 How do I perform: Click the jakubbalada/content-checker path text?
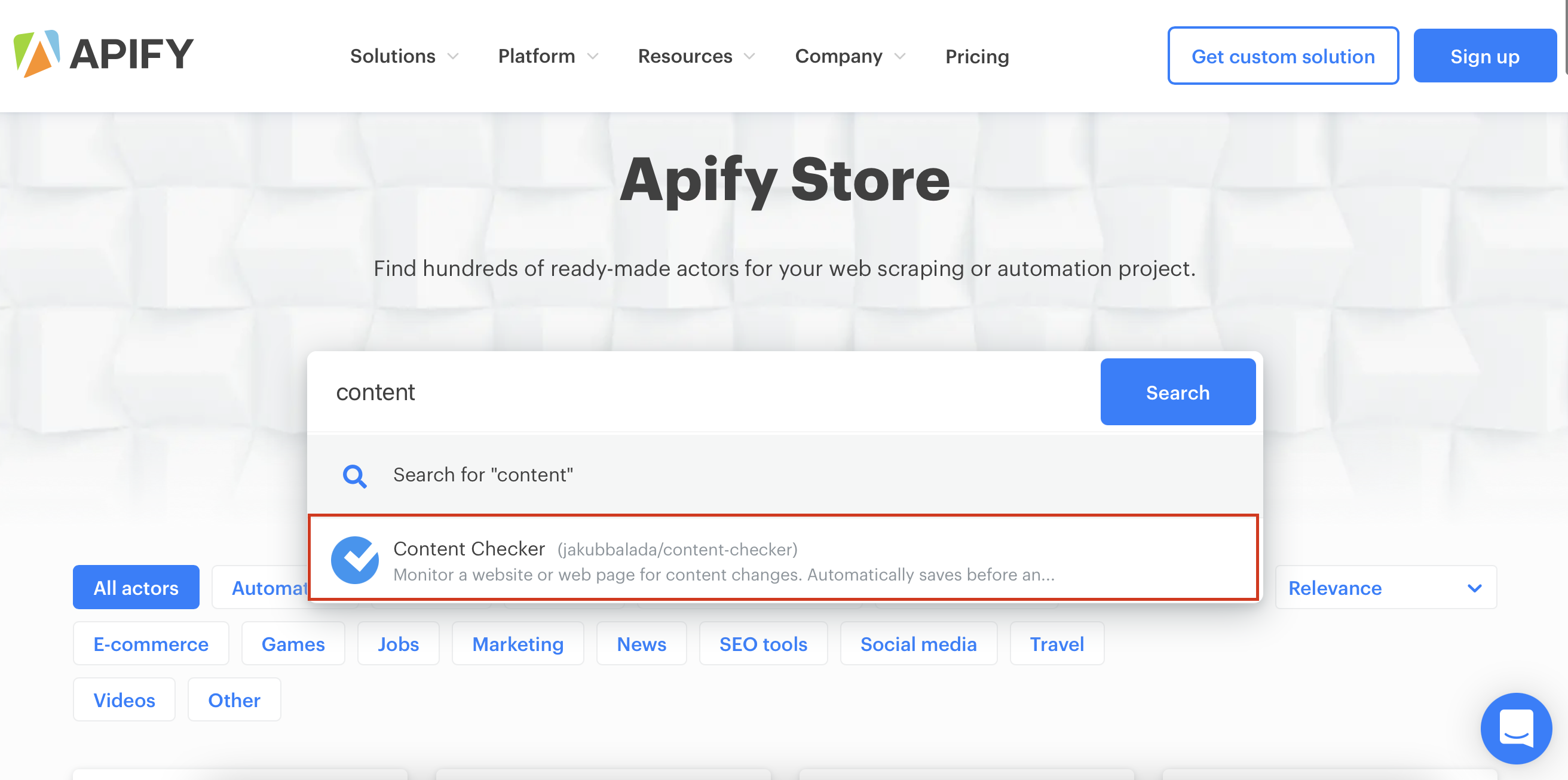678,549
